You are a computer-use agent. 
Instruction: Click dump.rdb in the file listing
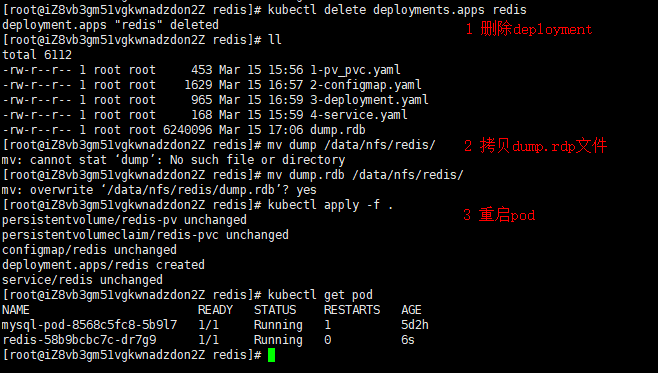coord(338,130)
